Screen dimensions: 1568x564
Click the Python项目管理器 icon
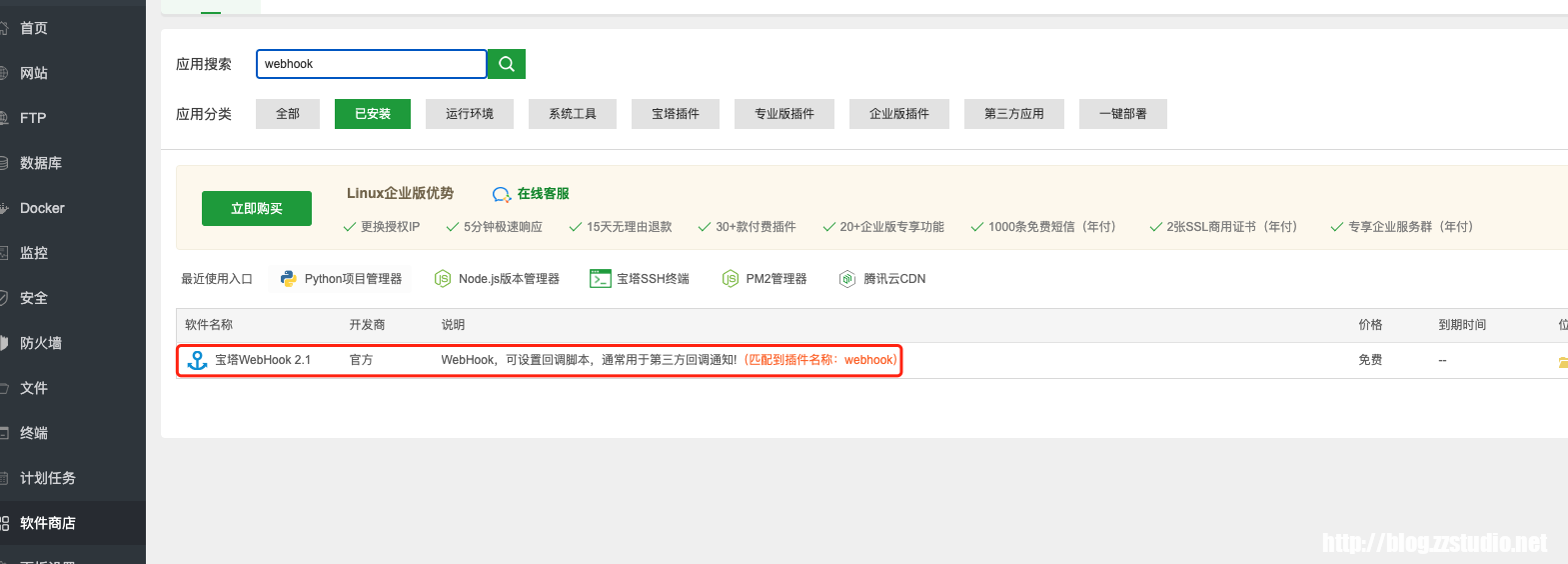[289, 279]
